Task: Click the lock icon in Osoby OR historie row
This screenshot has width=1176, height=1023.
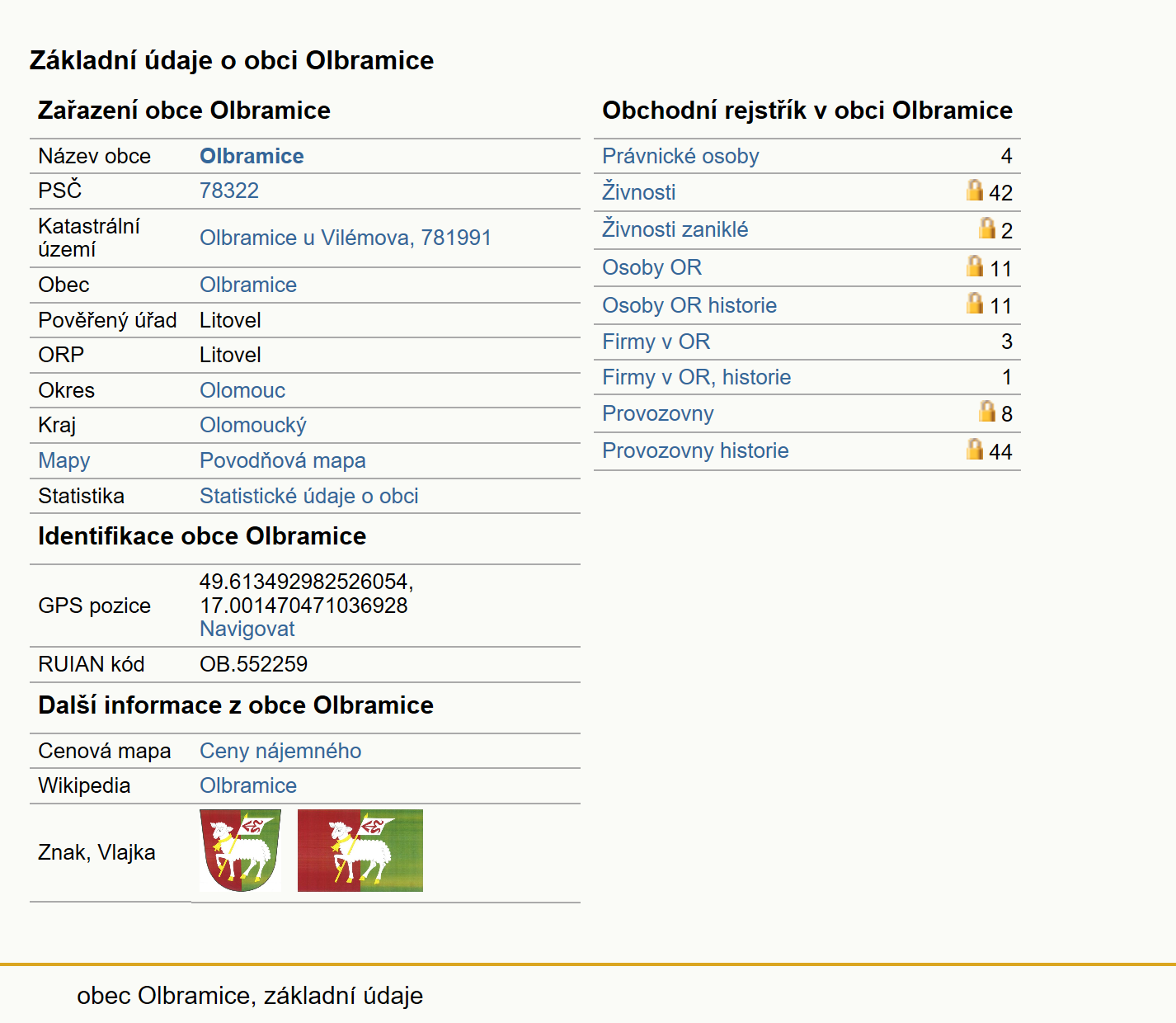Action: (x=975, y=303)
